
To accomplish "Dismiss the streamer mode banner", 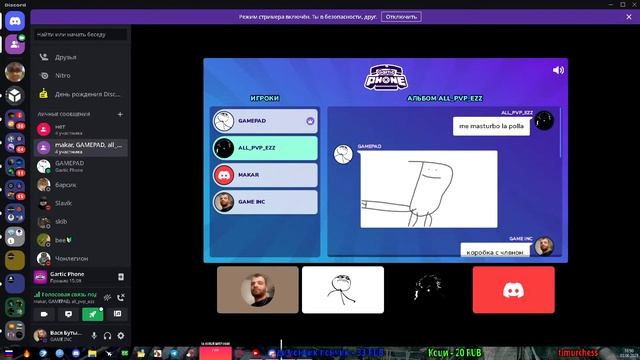I will pyautogui.click(x=629, y=17).
